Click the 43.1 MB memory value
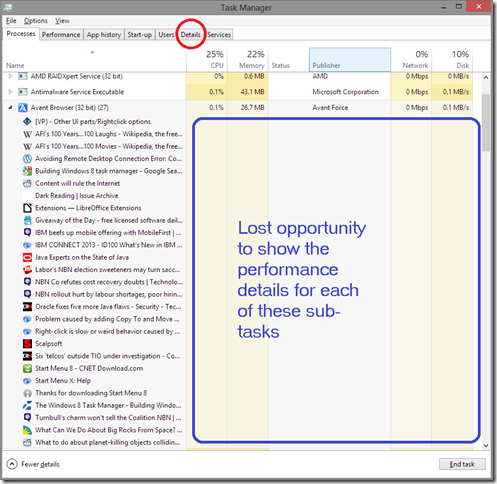The height and width of the screenshot is (484, 497). pos(252,92)
